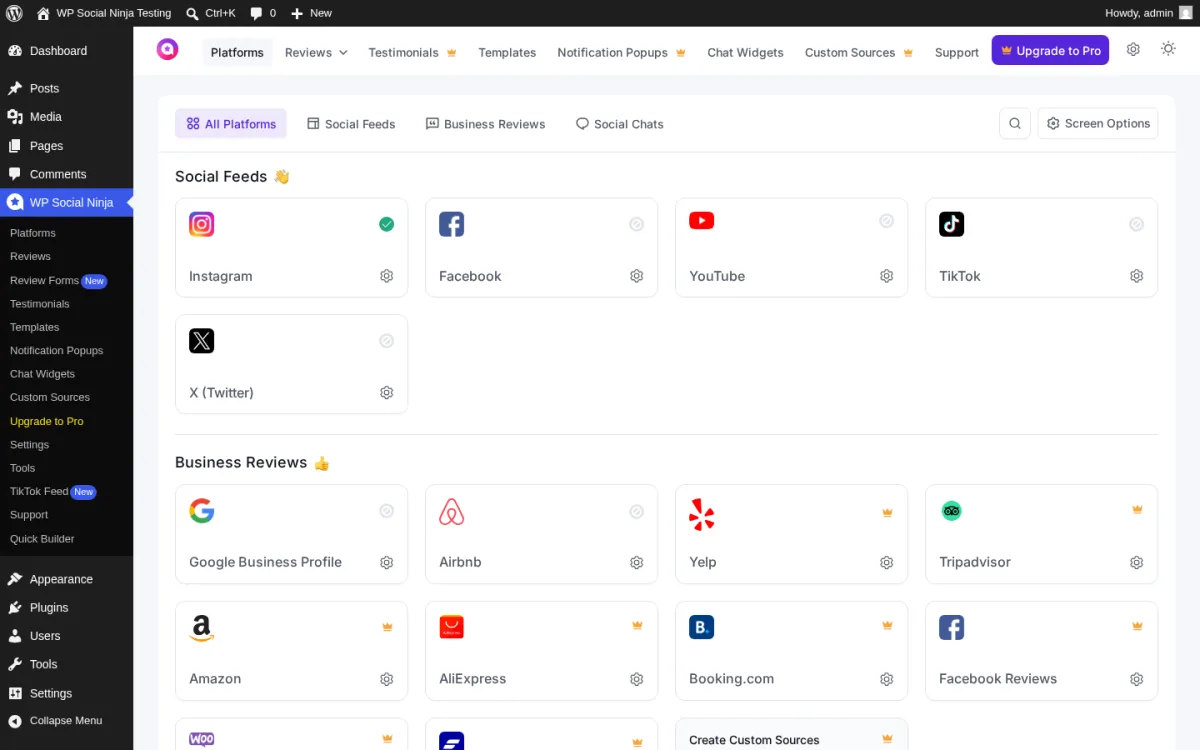
Task: Open Howdy, admin account menu
Action: 1149,13
